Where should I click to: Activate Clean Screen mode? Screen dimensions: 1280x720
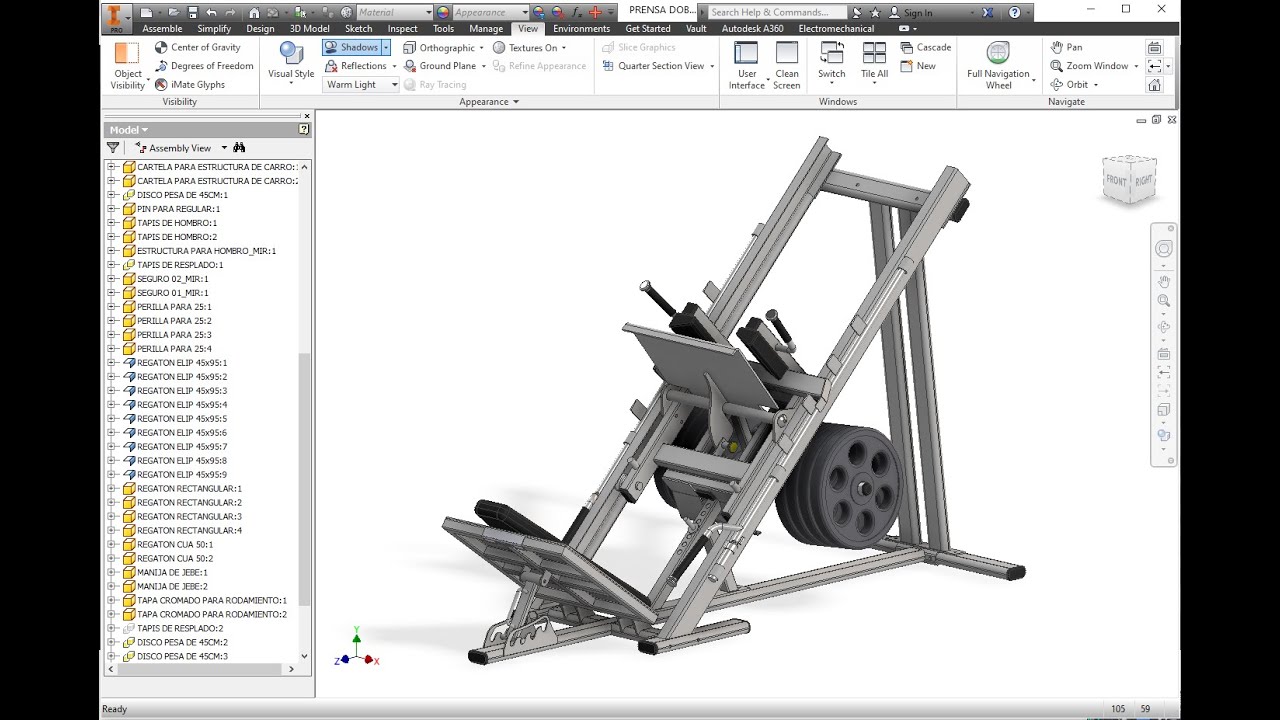click(787, 66)
